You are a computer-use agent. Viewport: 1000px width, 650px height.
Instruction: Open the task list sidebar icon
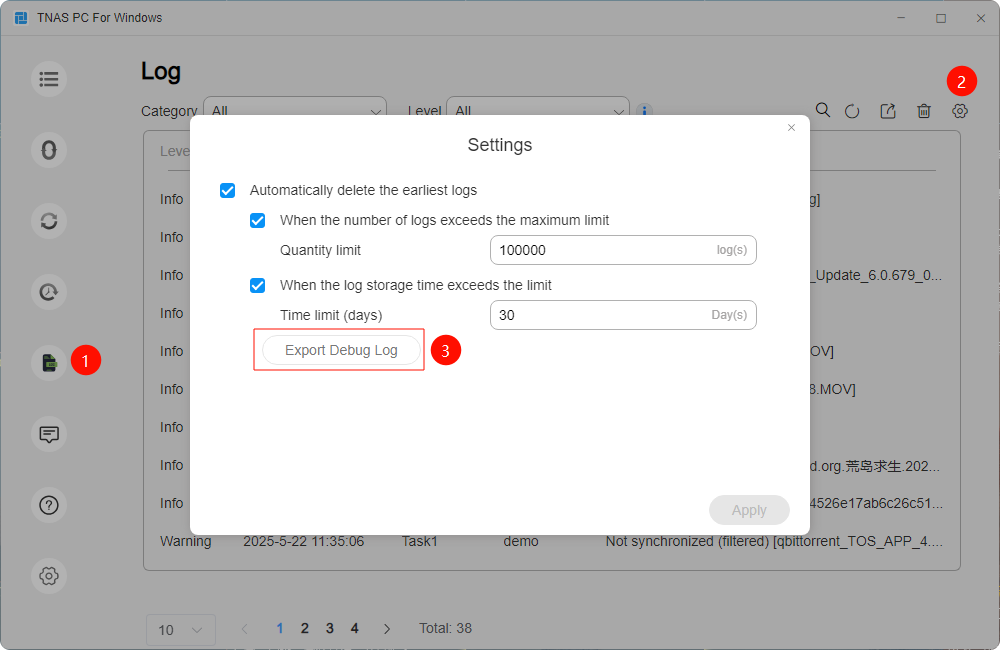[49, 79]
